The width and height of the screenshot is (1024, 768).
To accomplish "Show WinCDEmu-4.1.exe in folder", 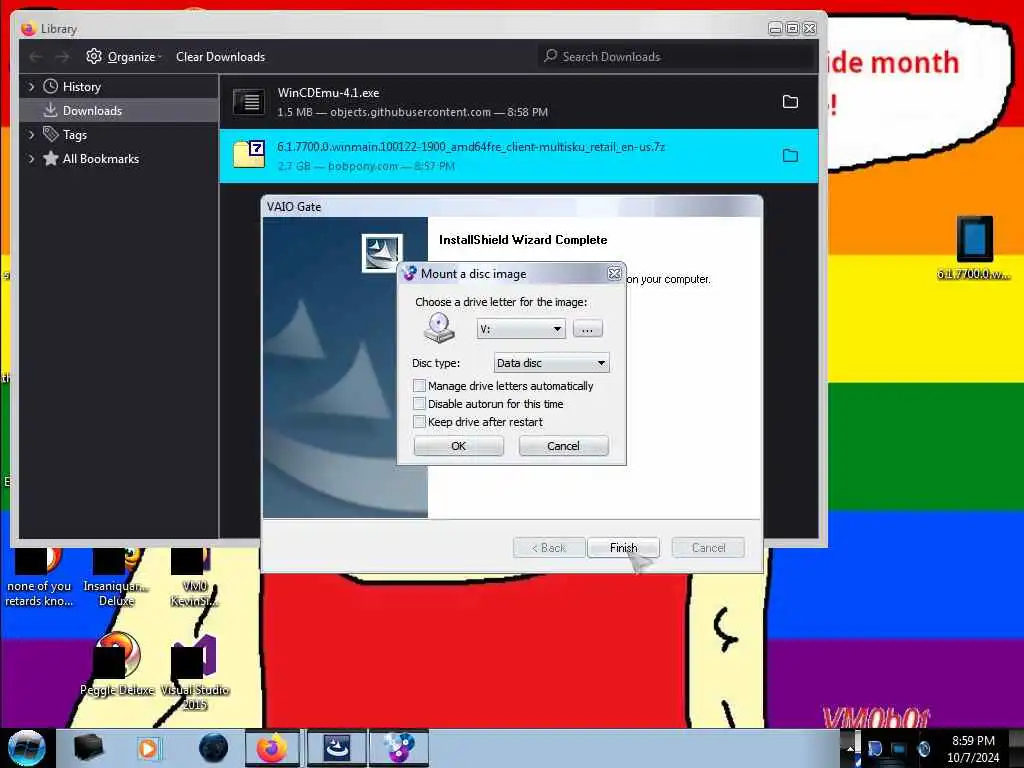I will (x=790, y=102).
